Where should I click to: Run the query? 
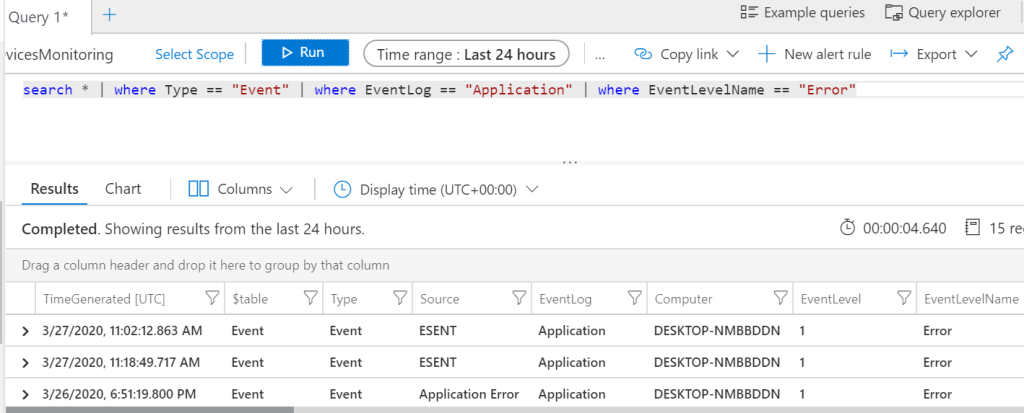305,53
